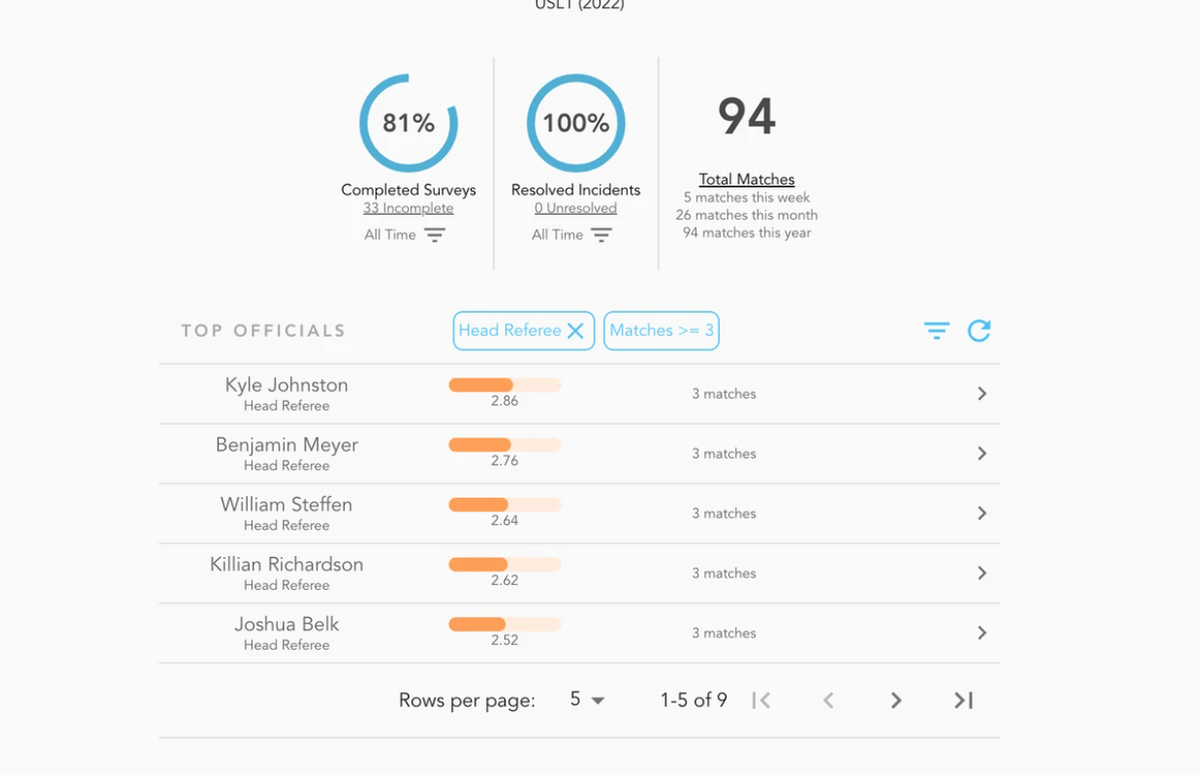Open William Steffen's row chevron
Viewport: 1200px width, 775px height.
point(982,514)
